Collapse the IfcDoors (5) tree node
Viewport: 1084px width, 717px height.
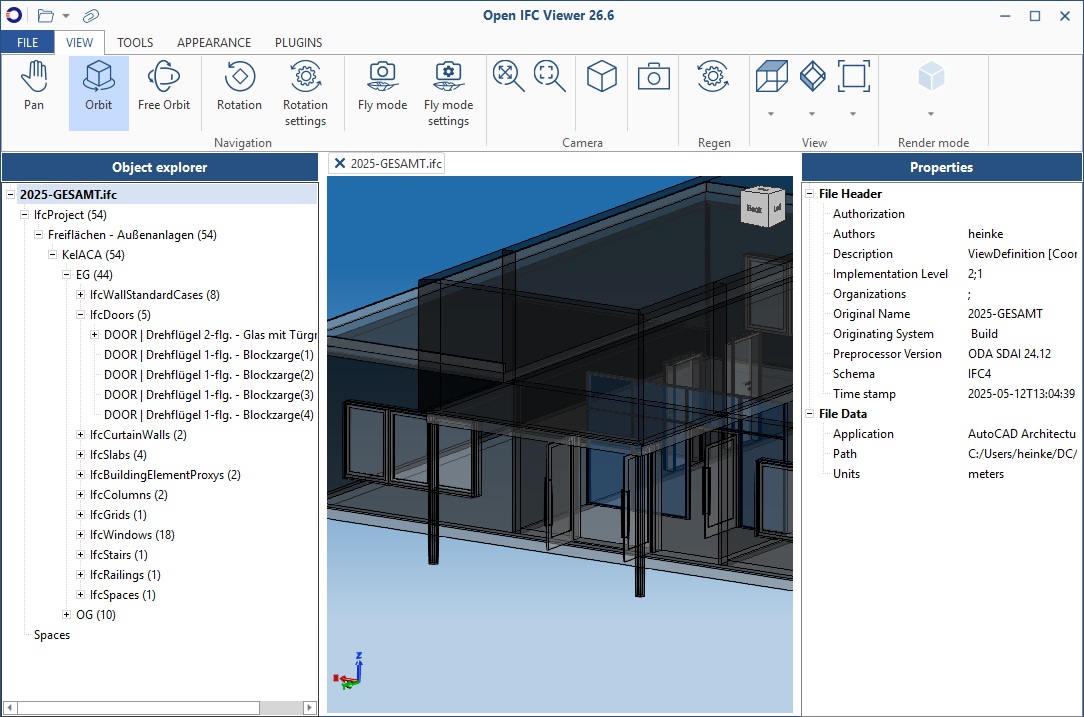point(81,315)
